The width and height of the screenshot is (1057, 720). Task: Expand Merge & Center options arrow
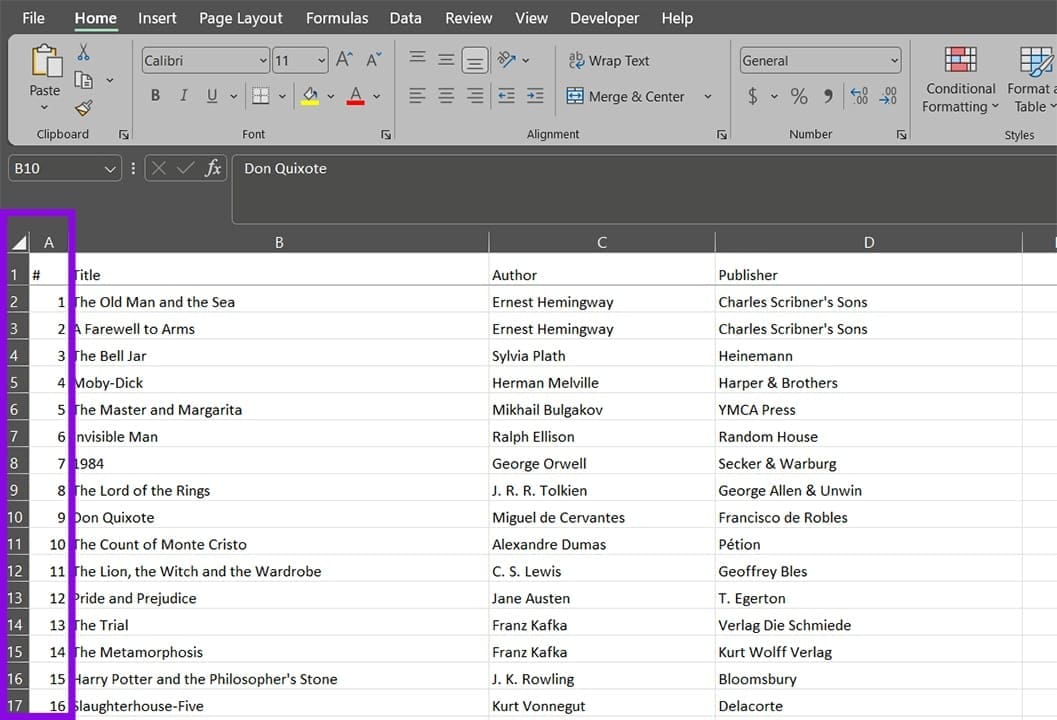tap(708, 96)
